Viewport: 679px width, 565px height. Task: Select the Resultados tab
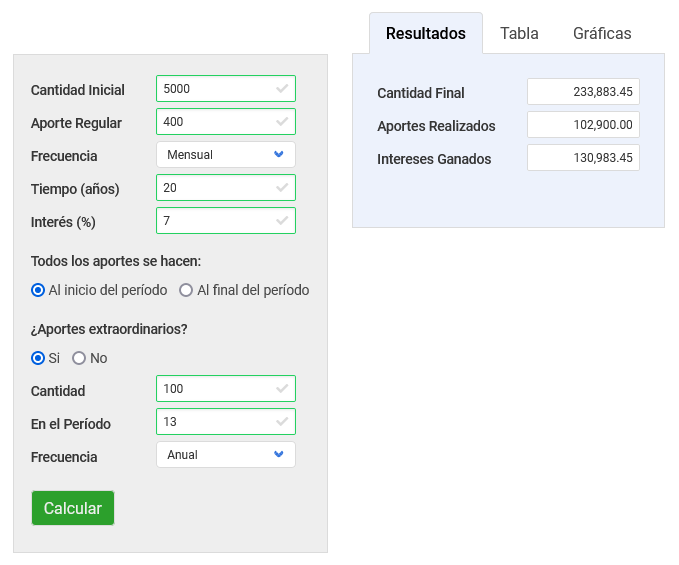[x=426, y=33]
